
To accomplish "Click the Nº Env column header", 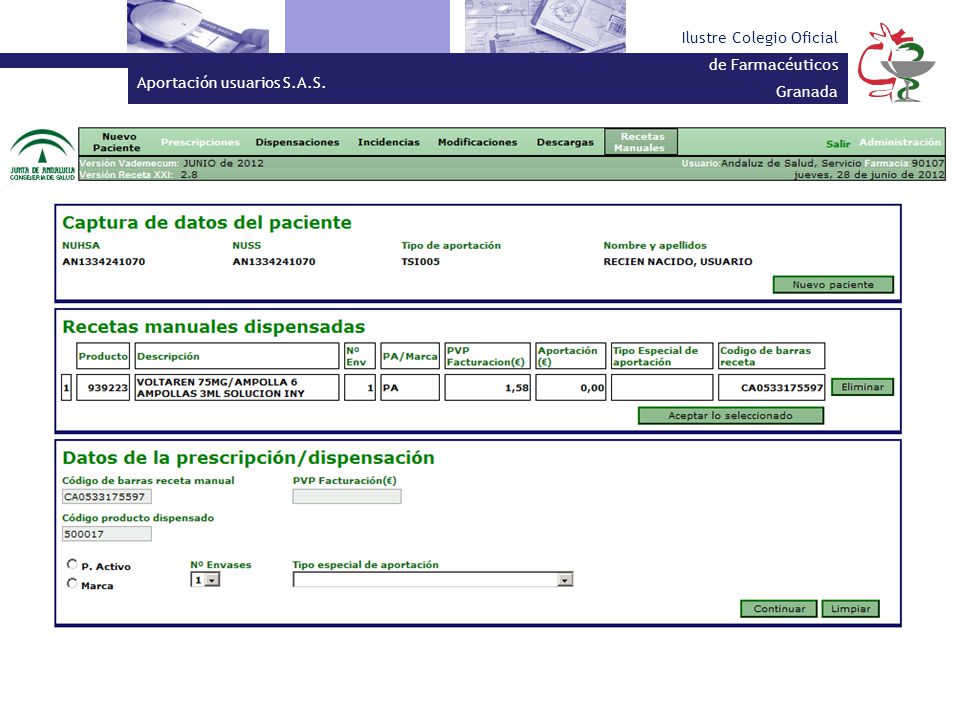I will [x=359, y=356].
